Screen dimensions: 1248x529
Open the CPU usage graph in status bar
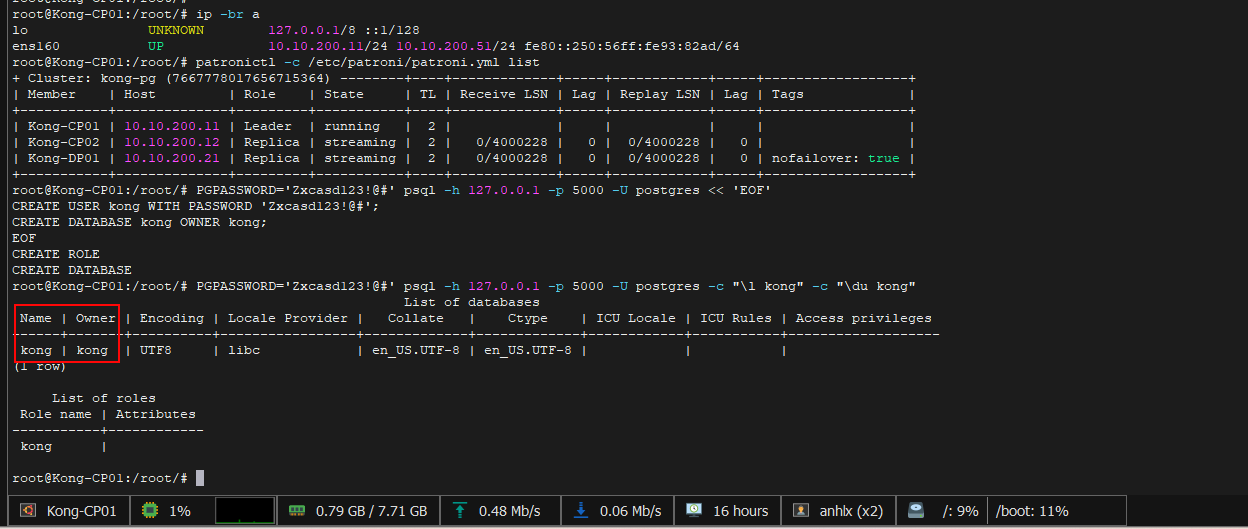(x=245, y=511)
